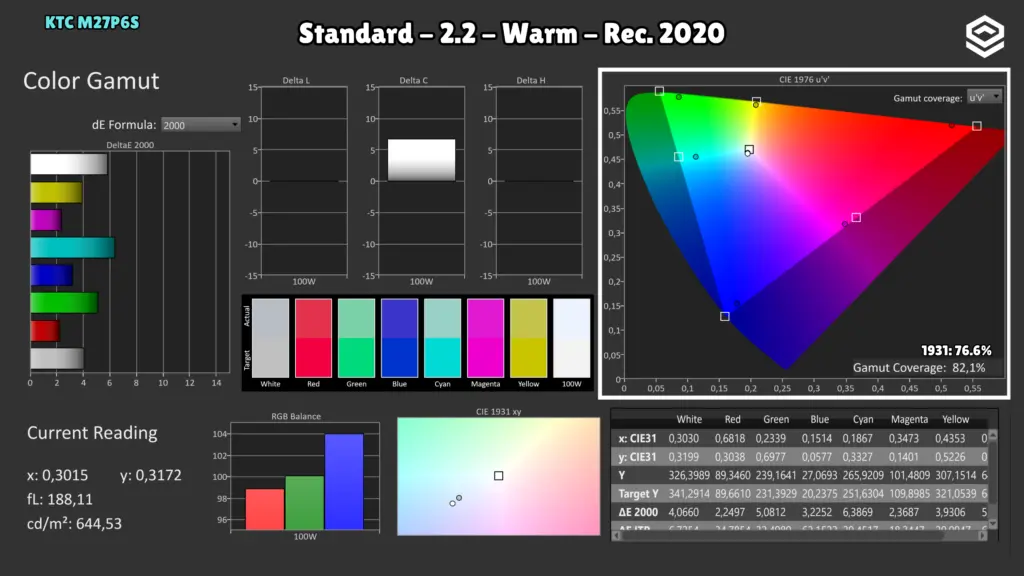Screen dimensions: 1024x576
Task: Click the red target square in CIE 1976
Action: [976, 126]
